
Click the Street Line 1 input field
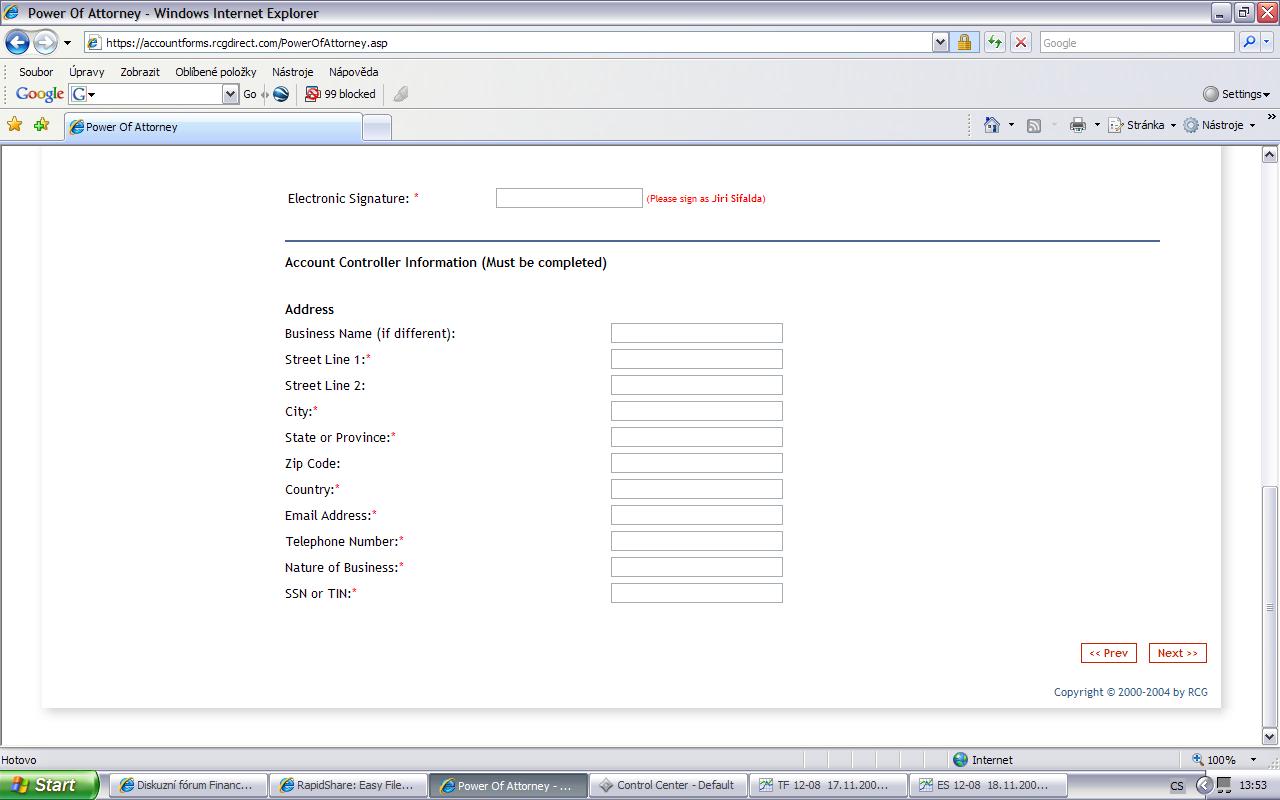coord(697,359)
